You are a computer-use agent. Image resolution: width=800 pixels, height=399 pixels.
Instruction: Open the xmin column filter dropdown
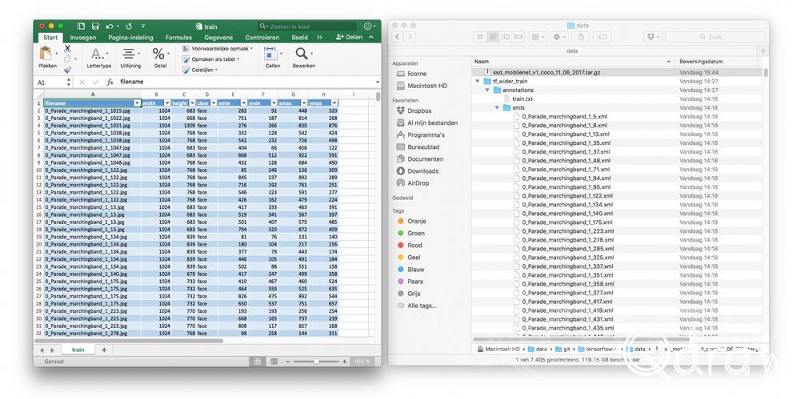tap(244, 103)
